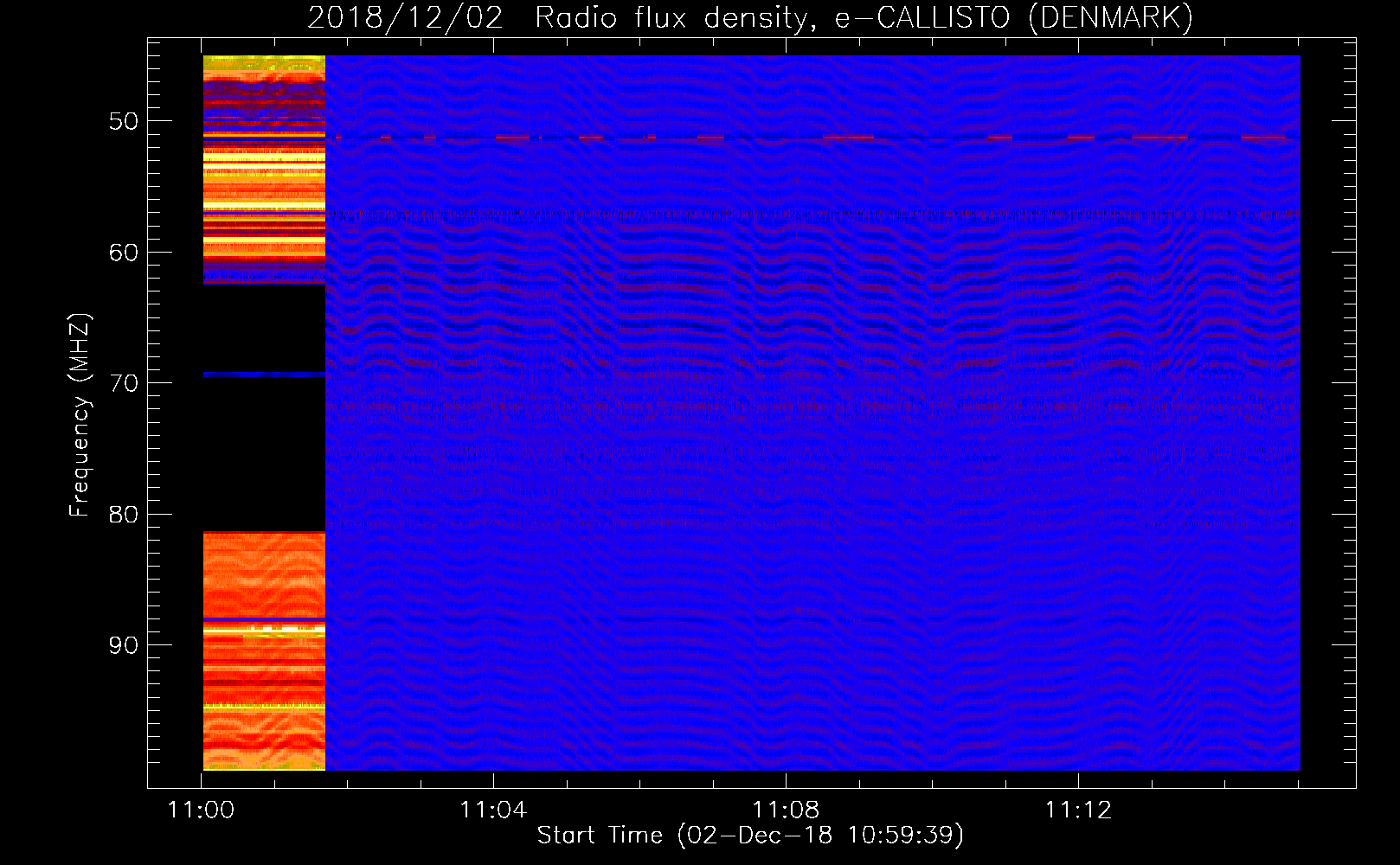Click the "11:04" time tick label
The height and width of the screenshot is (865, 1400).
(493, 811)
